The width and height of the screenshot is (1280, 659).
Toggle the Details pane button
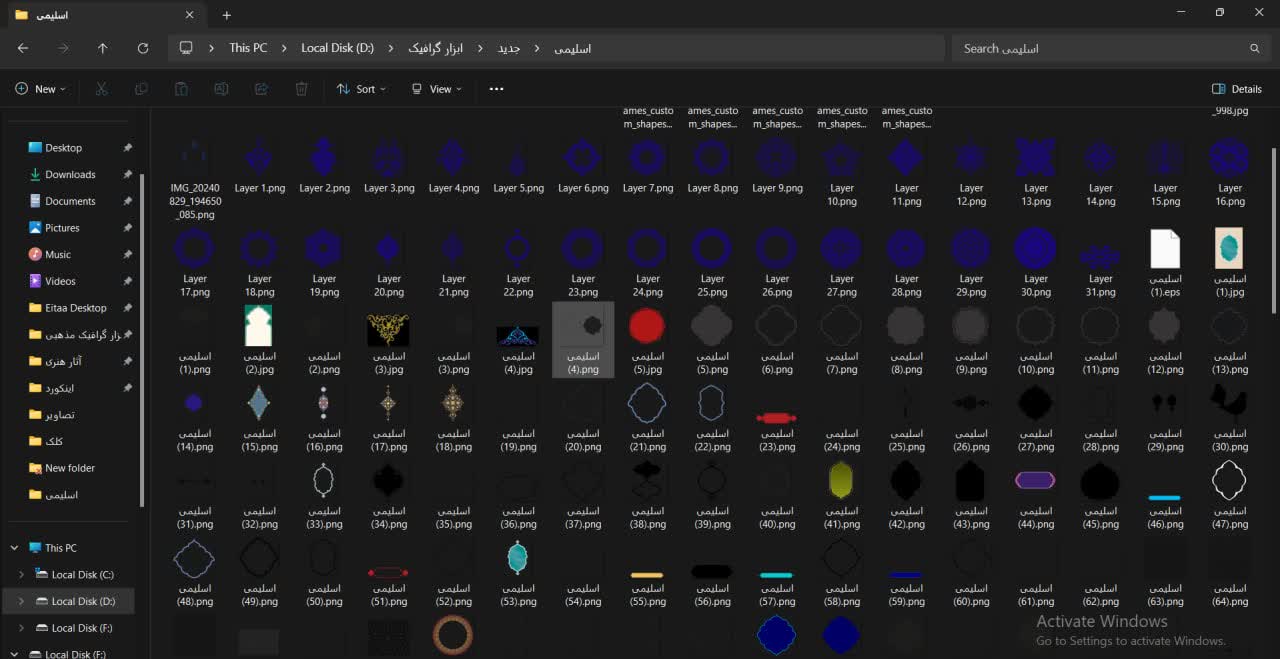click(1236, 89)
